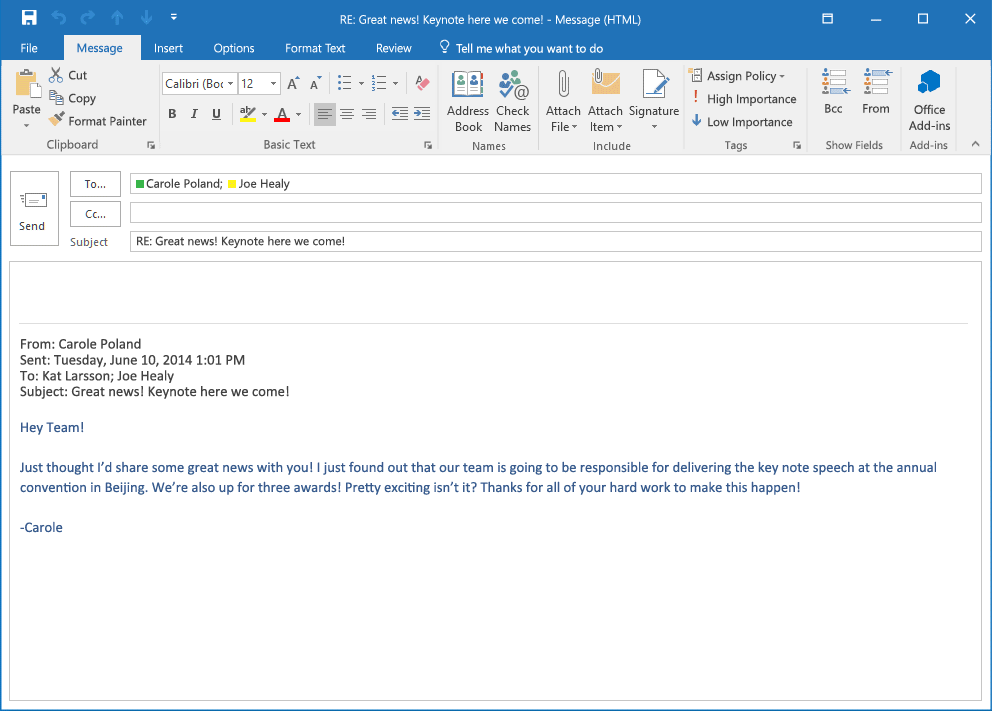Open the red font color arrow
The height and width of the screenshot is (711, 992).
(x=298, y=114)
